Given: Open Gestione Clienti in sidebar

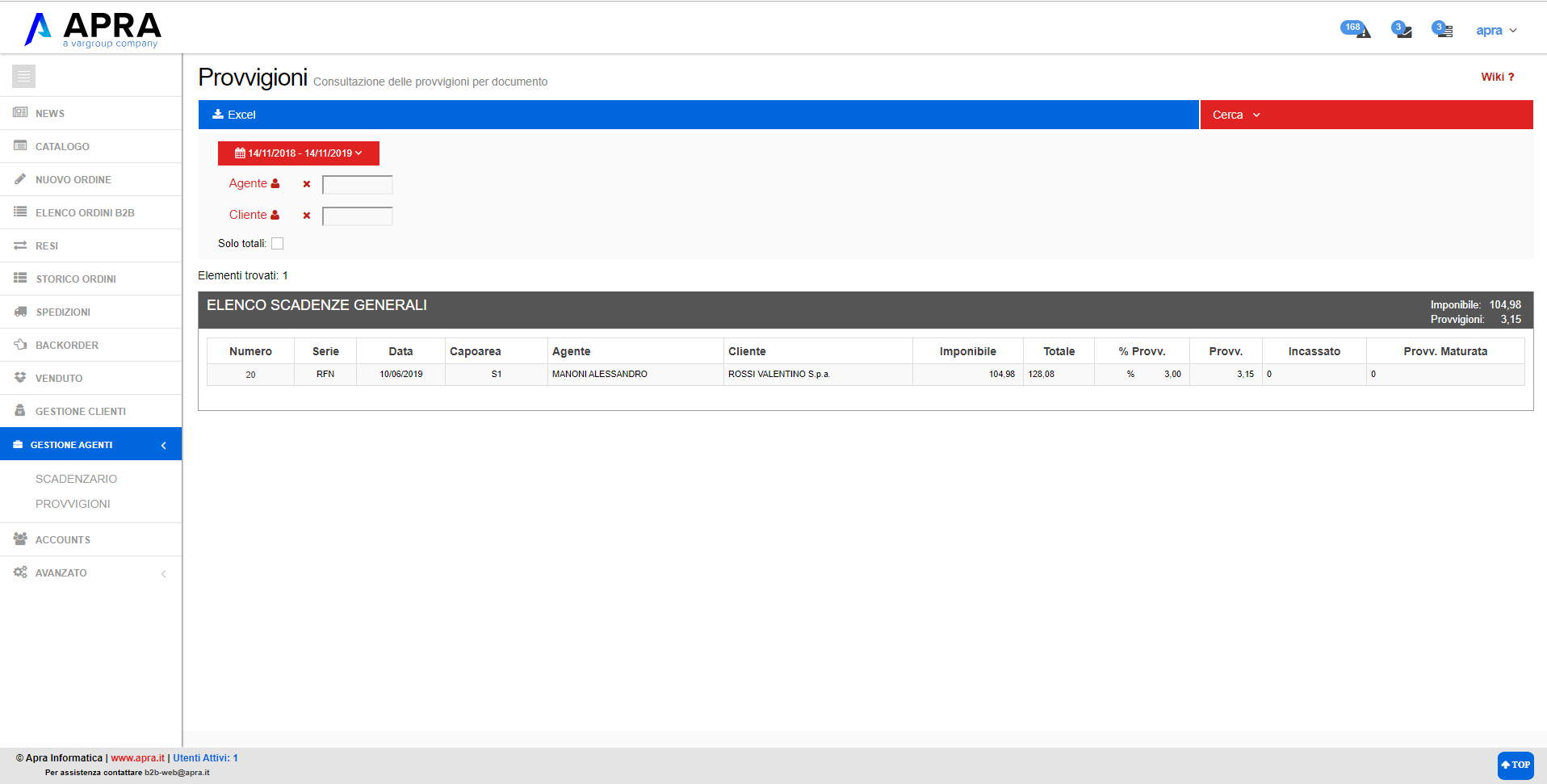Looking at the screenshot, I should (90, 412).
